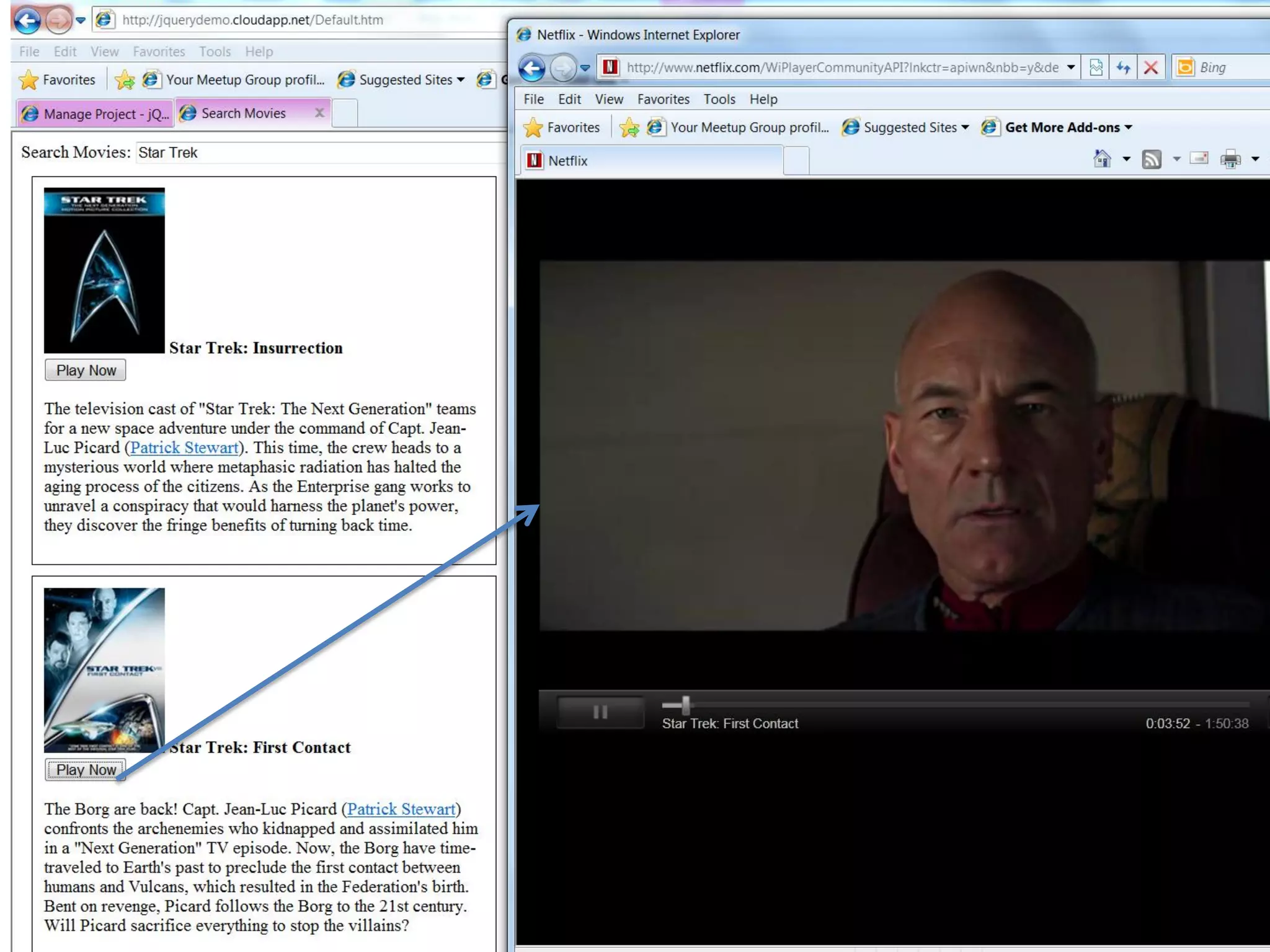
Task: Click Play Now for Star Trek: Insurrection
Action: pos(86,370)
